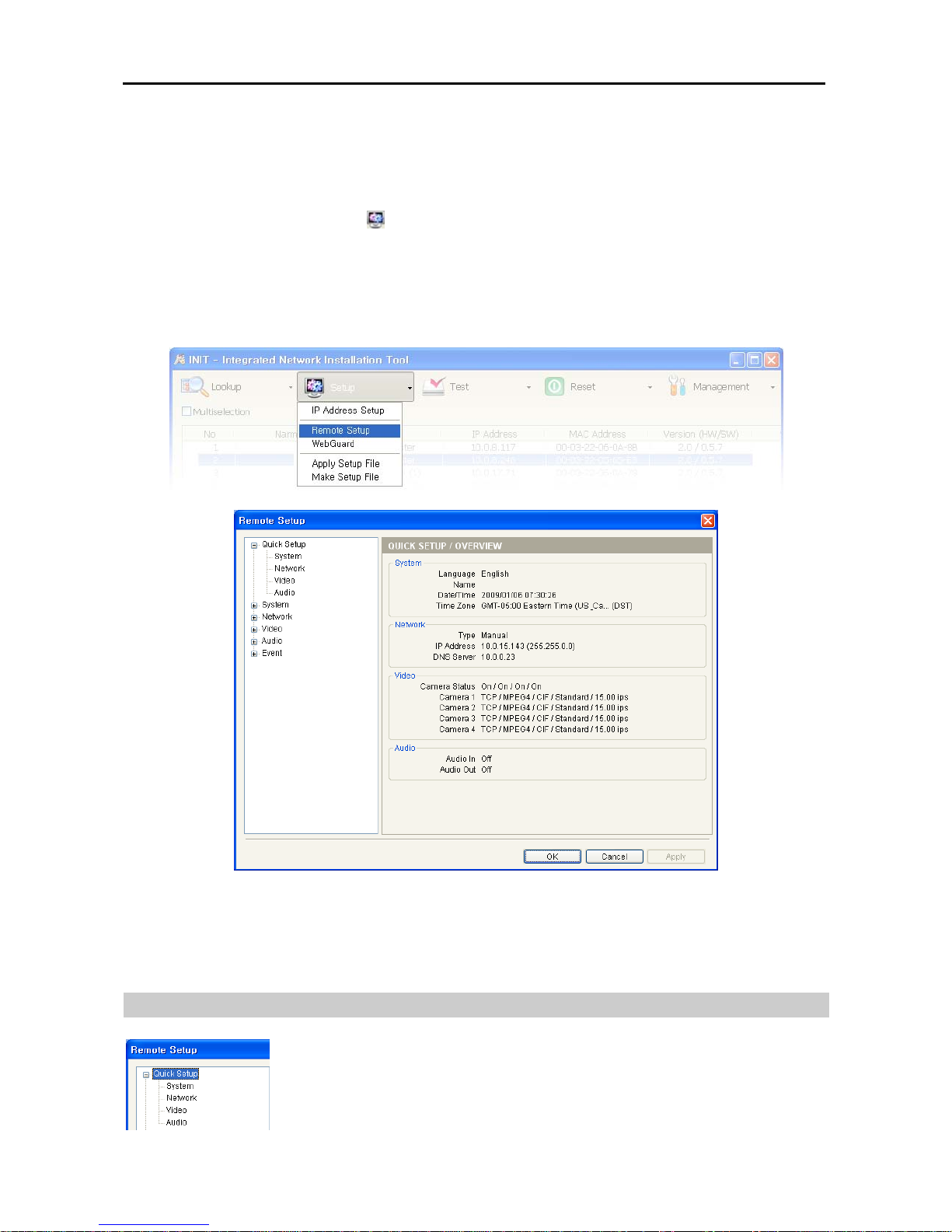This screenshot has height=1232, width=952.
Task: Click the Camera 3 settings line
Action: 554,719
